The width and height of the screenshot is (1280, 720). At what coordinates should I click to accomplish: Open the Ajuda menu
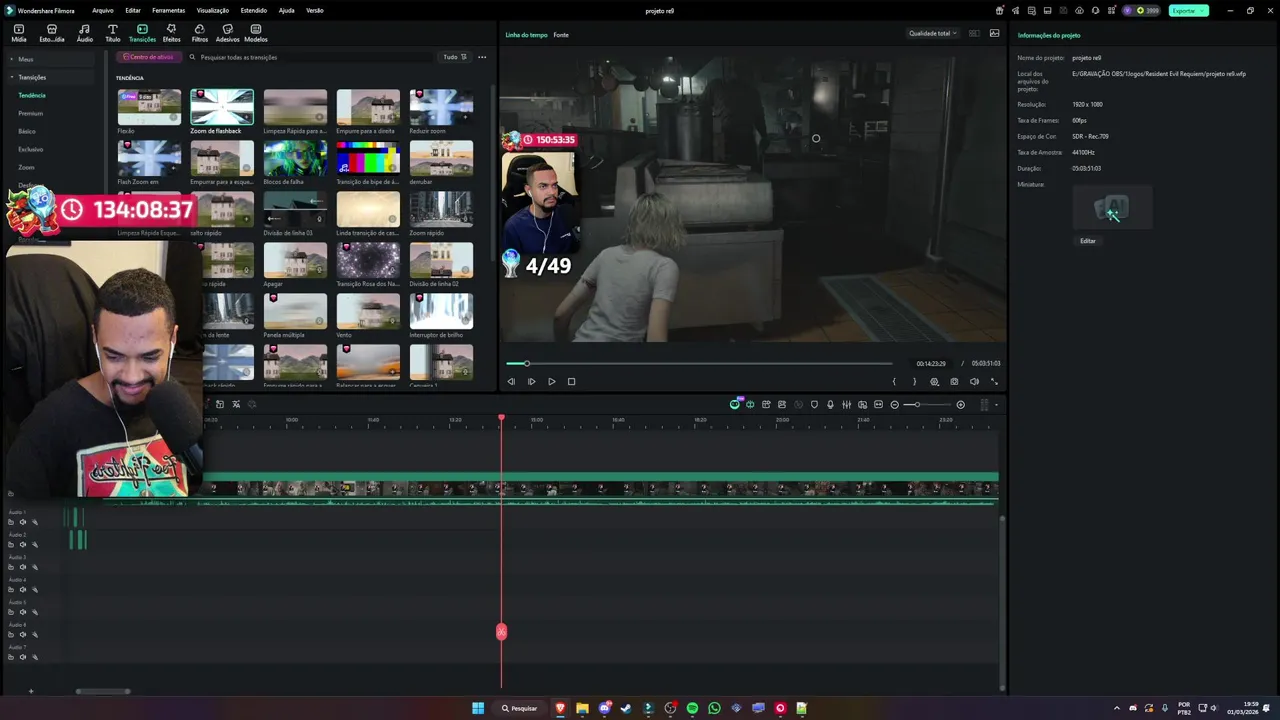(x=286, y=10)
